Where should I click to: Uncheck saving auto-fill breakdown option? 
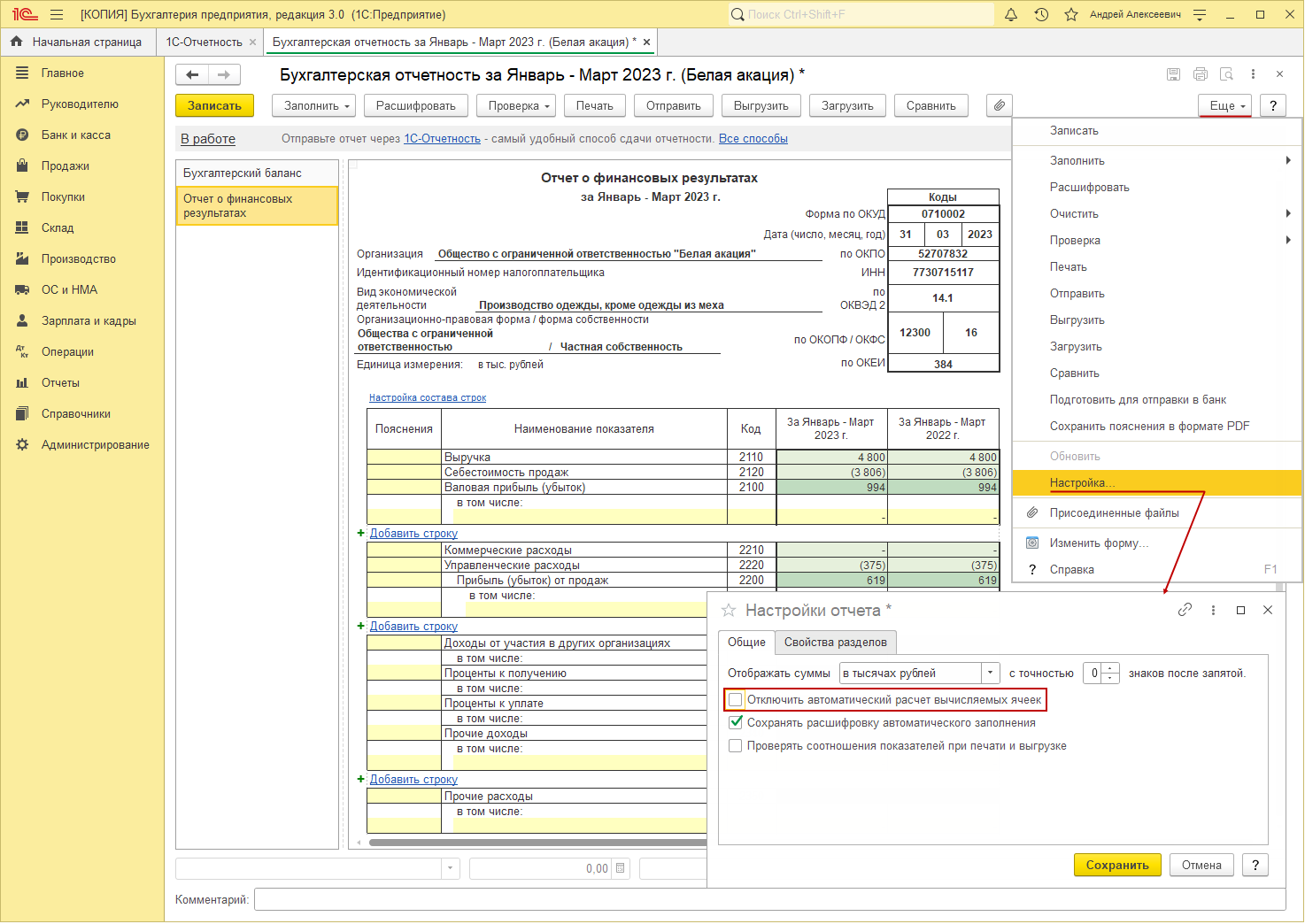click(736, 723)
